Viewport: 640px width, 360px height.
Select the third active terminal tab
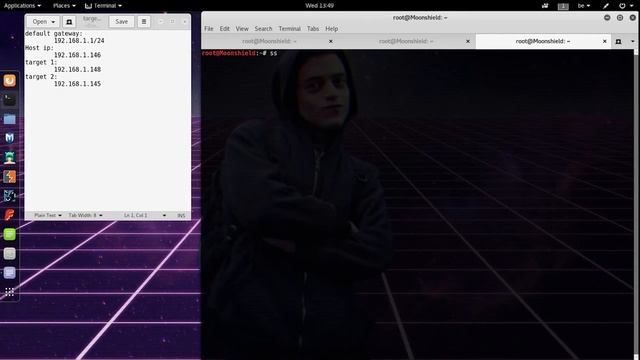543,41
